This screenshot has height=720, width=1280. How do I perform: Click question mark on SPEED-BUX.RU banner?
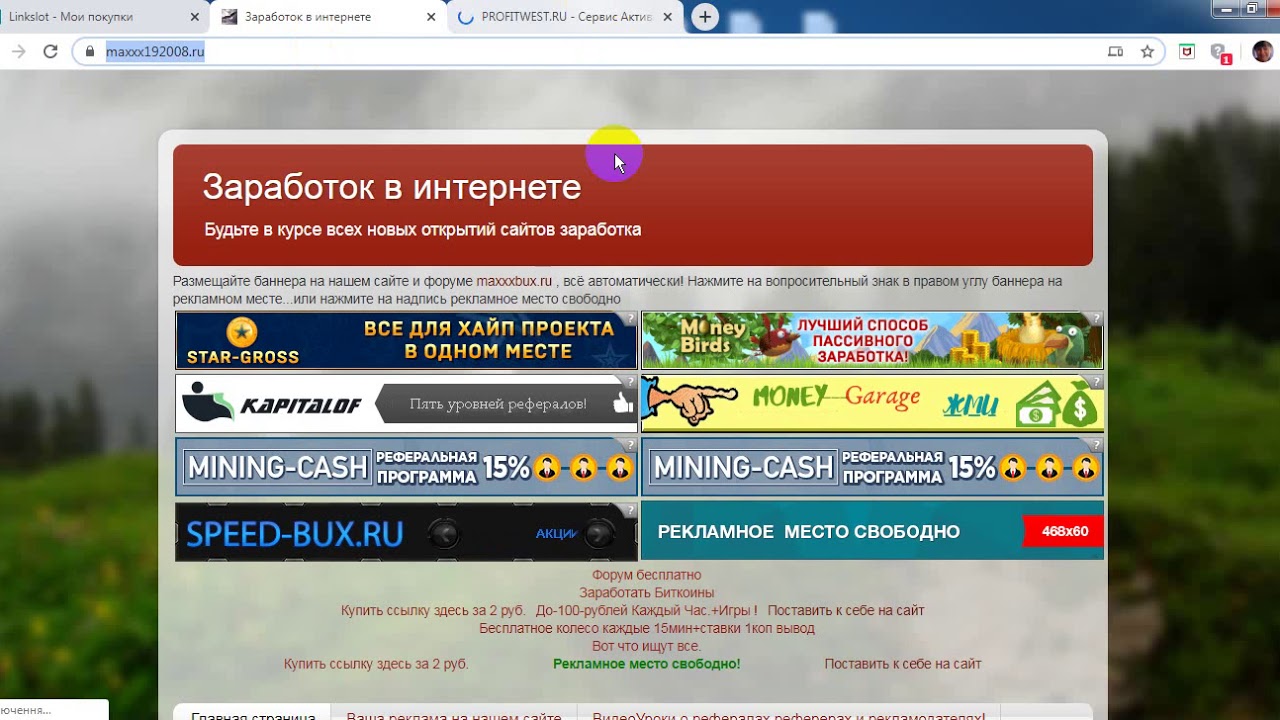pos(630,510)
